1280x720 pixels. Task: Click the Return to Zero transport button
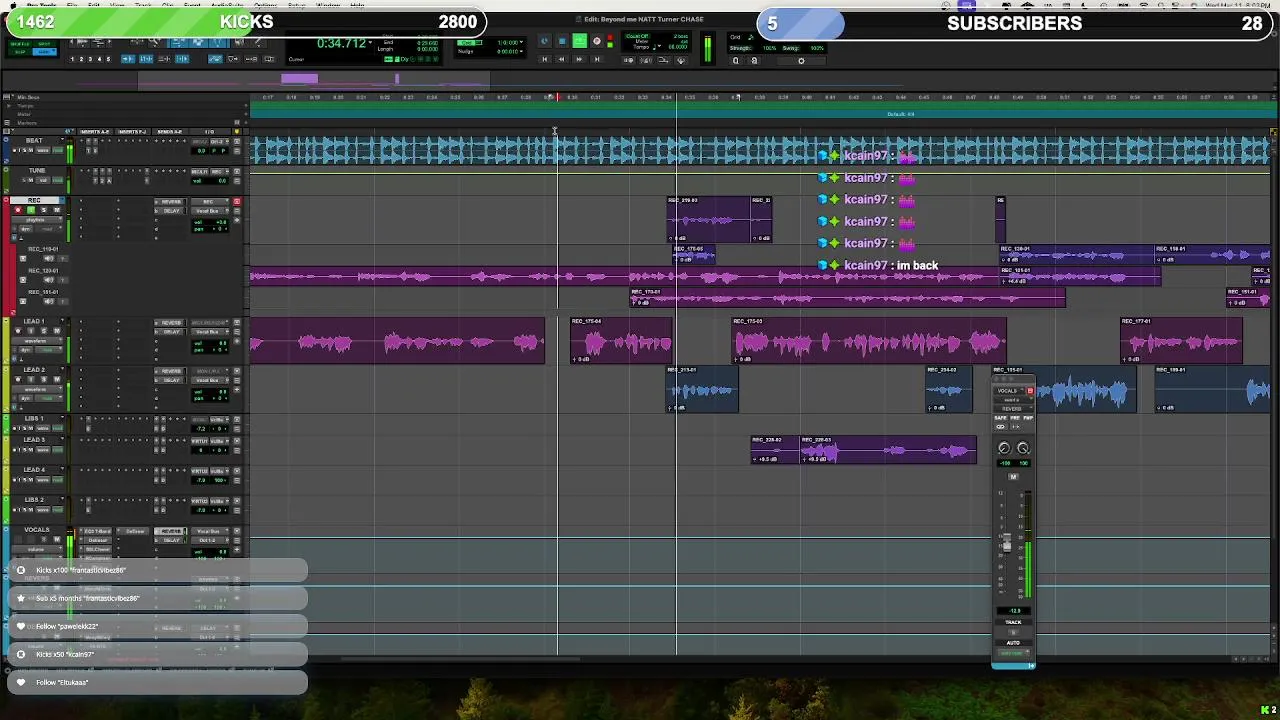[x=545, y=59]
